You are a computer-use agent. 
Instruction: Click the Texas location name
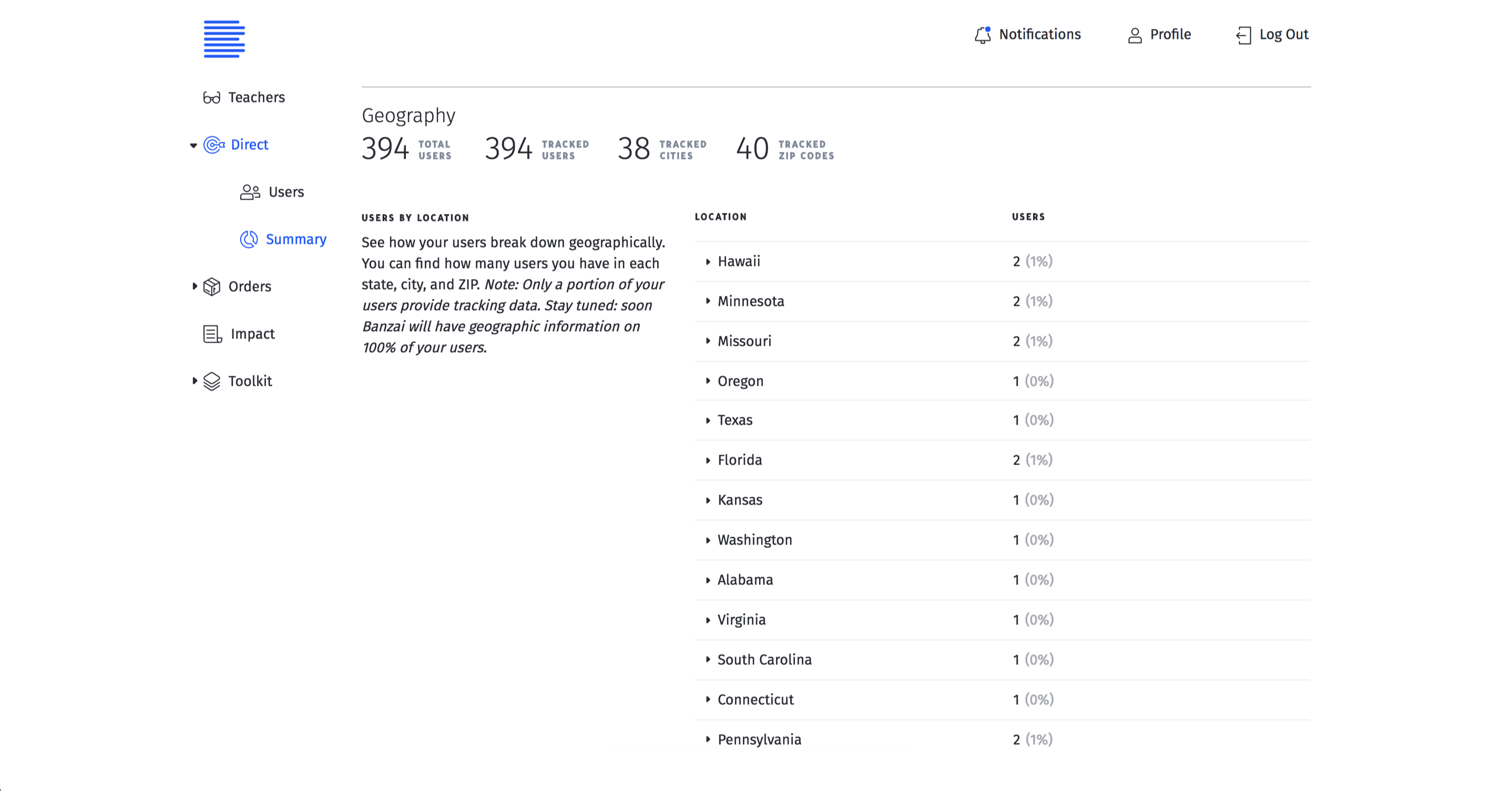coord(735,420)
